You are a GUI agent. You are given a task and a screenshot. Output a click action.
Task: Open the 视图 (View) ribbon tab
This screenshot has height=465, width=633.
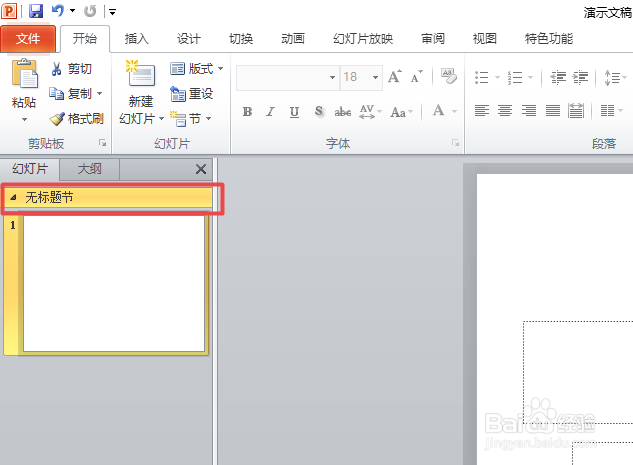tap(484, 39)
